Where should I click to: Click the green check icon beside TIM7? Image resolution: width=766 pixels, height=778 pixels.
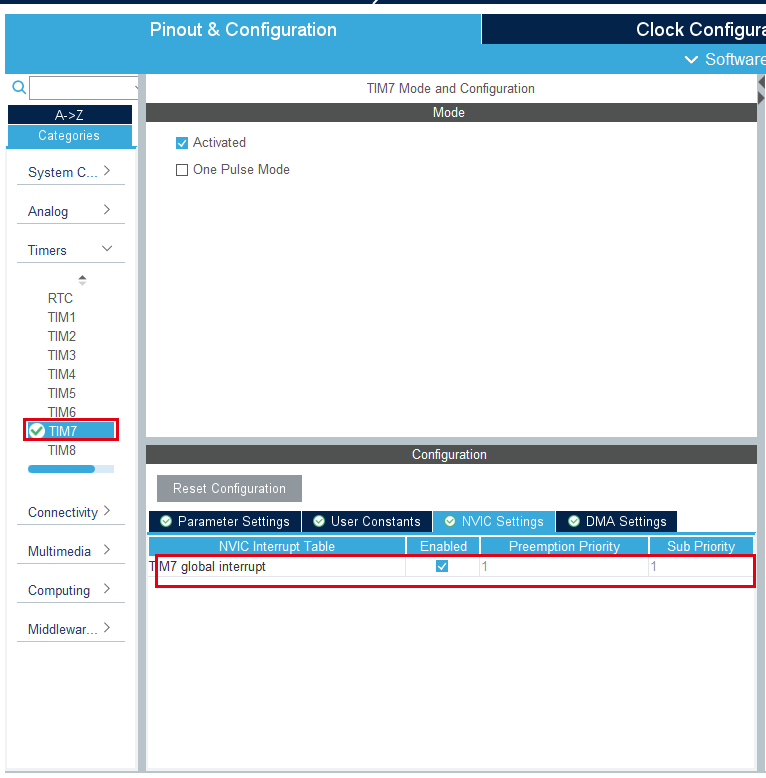(37, 431)
